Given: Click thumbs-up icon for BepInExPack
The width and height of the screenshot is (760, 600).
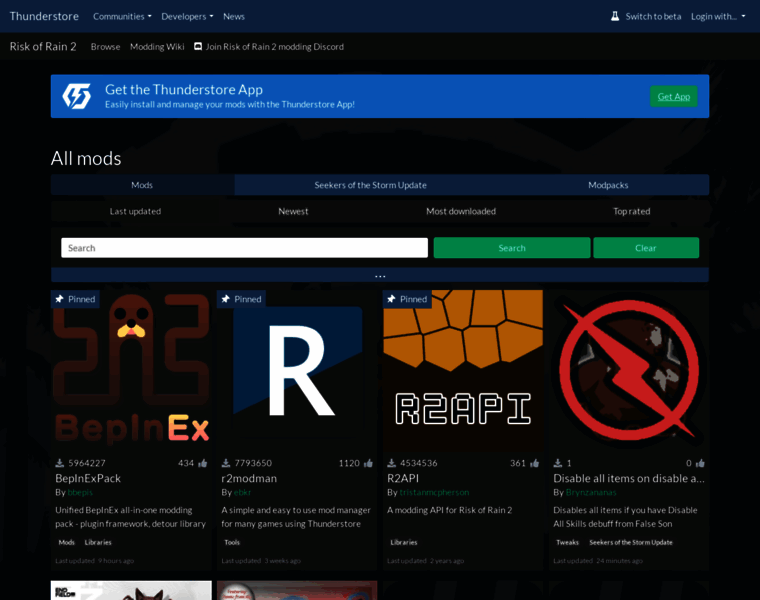Looking at the screenshot, I should (x=203, y=463).
